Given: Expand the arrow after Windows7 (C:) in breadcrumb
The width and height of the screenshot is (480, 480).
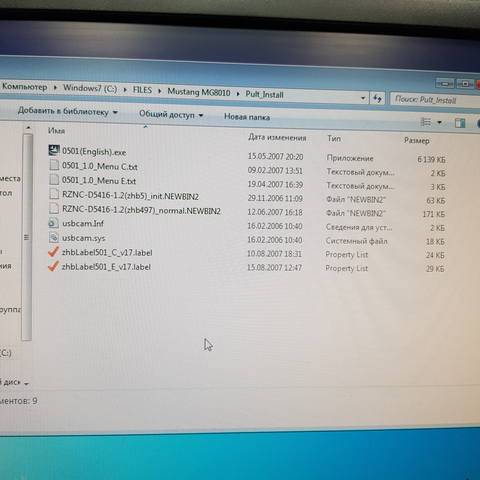Looking at the screenshot, I should (x=125, y=90).
